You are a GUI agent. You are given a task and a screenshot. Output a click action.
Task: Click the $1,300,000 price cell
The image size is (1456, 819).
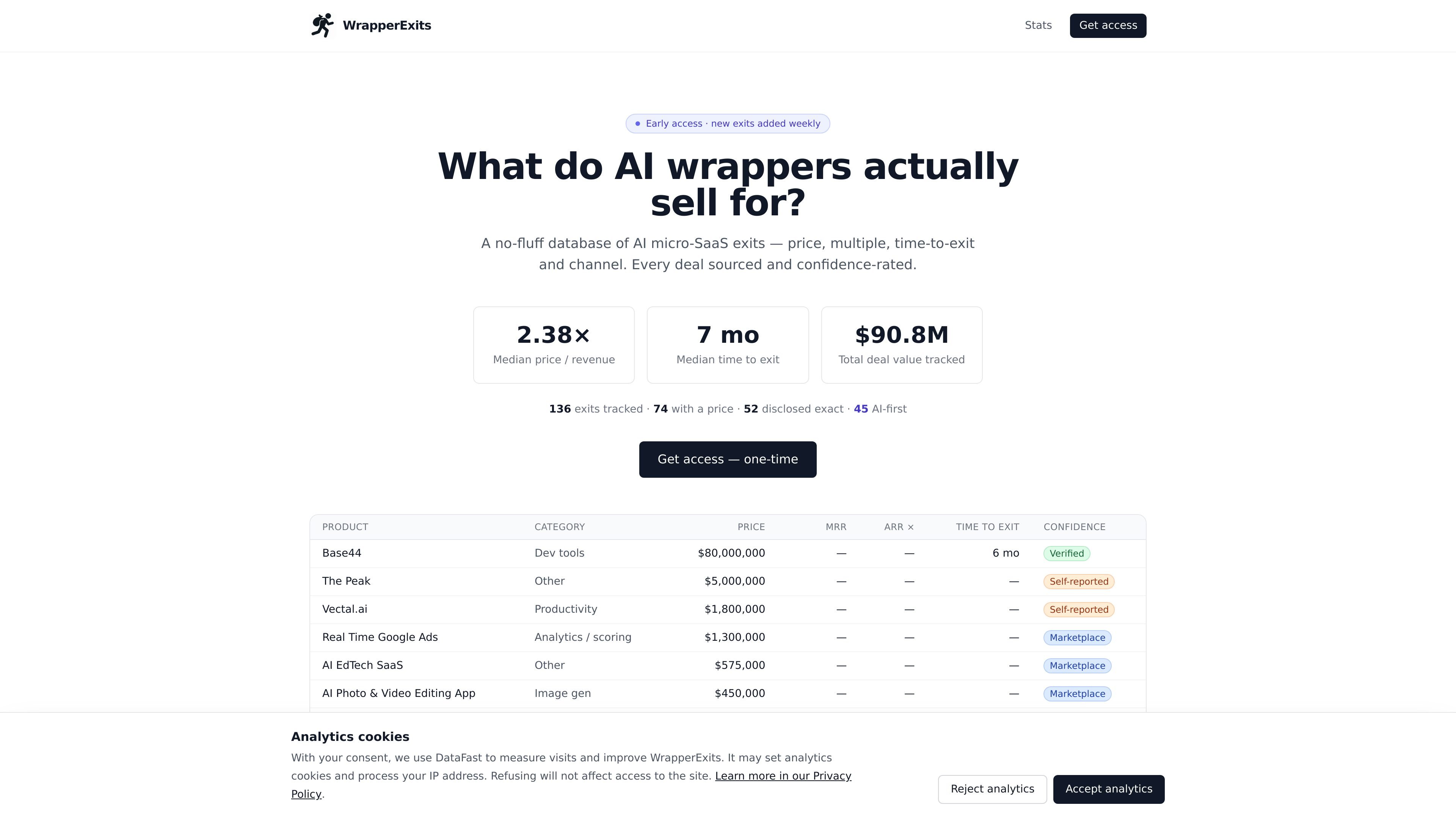click(734, 637)
